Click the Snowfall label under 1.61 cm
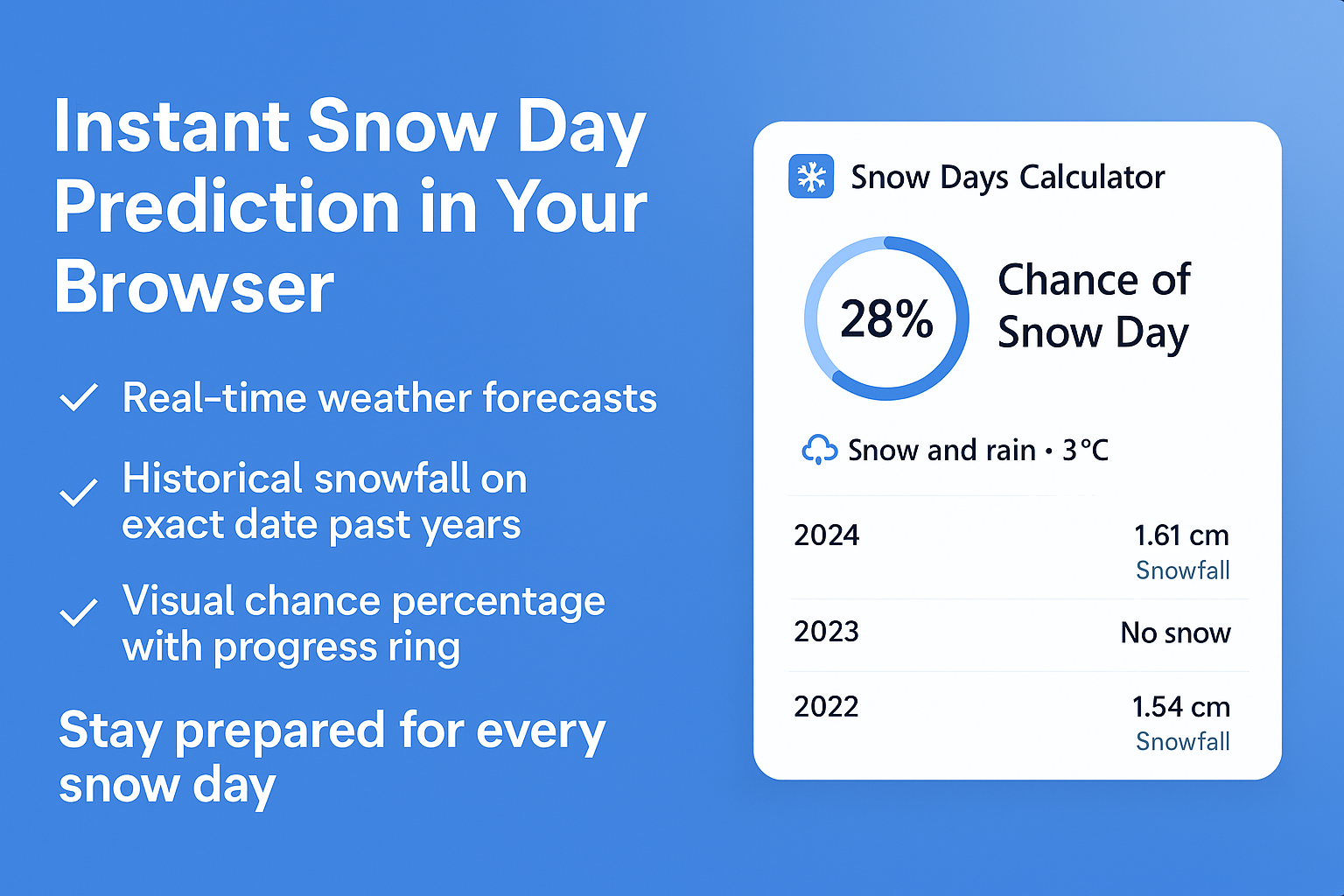This screenshot has width=1344, height=896. tap(1182, 570)
